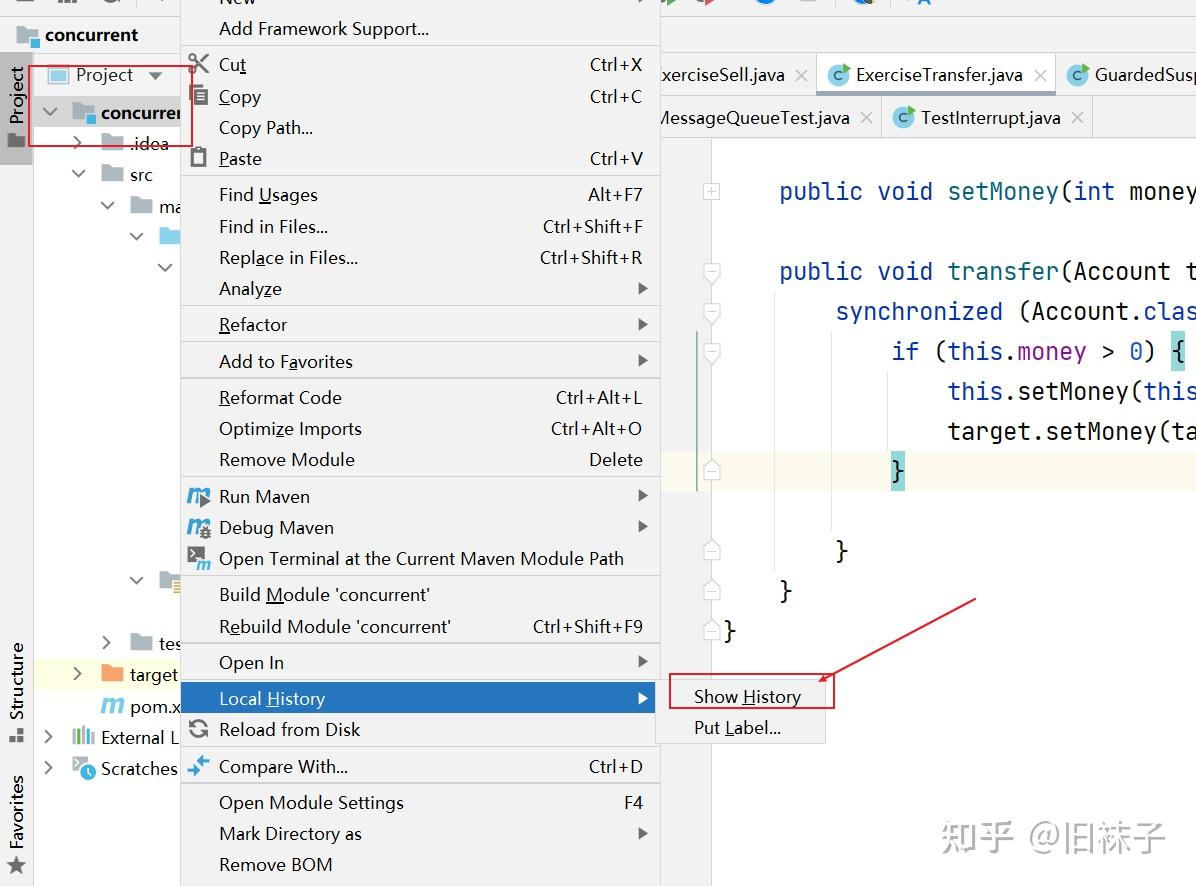Click the target folder icon
This screenshot has width=1196, height=886.
pos(112,673)
